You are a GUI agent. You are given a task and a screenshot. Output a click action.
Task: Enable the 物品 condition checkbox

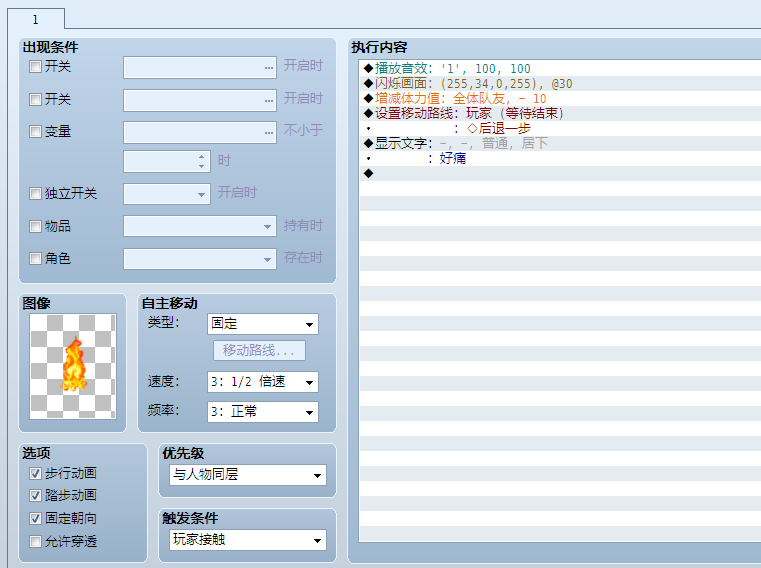[35, 226]
